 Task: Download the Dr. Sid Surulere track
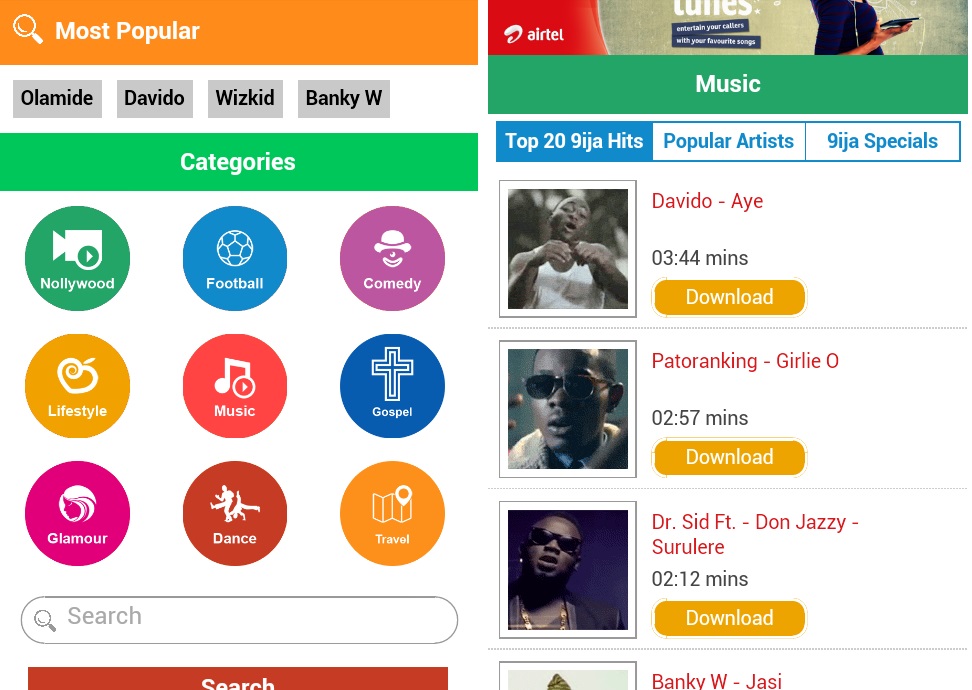(x=729, y=617)
